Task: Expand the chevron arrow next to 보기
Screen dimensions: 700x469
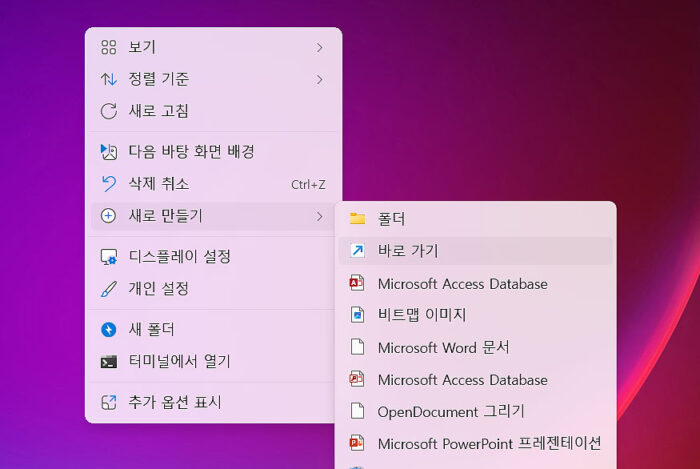Action: [319, 47]
